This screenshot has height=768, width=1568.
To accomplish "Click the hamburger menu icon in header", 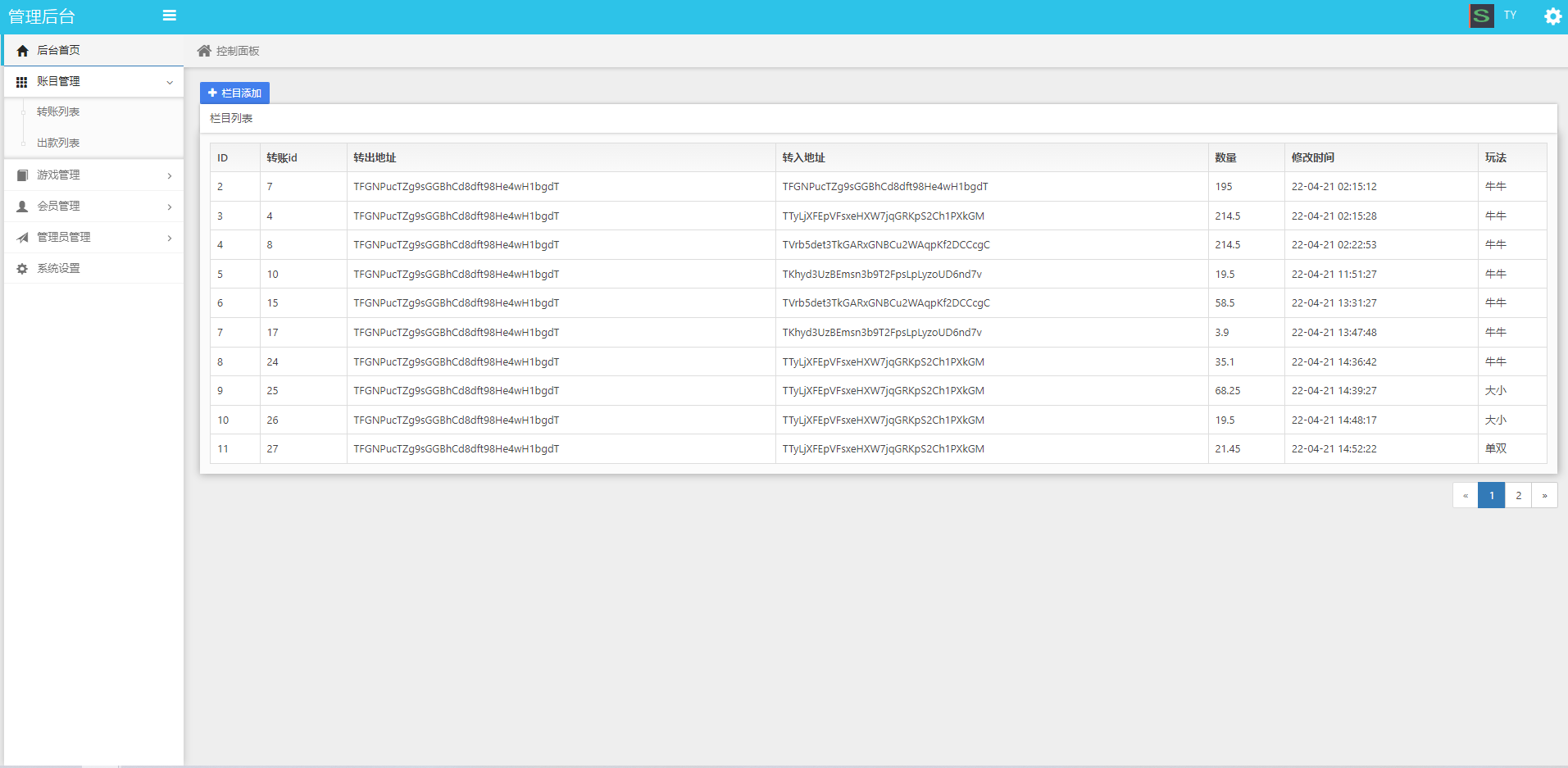I will coord(170,16).
